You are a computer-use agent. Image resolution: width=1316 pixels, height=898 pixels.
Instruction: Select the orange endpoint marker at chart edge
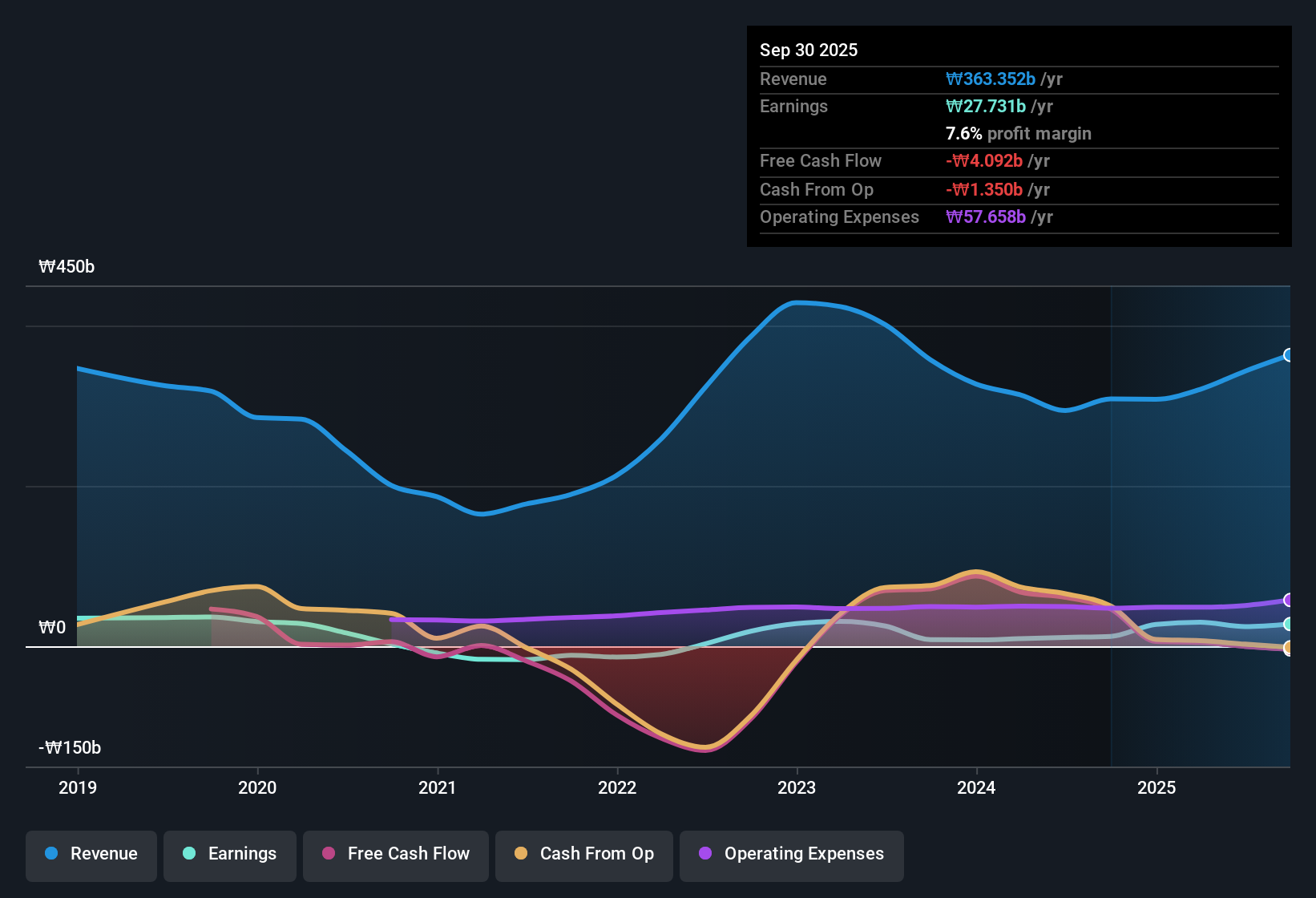pos(1289,648)
